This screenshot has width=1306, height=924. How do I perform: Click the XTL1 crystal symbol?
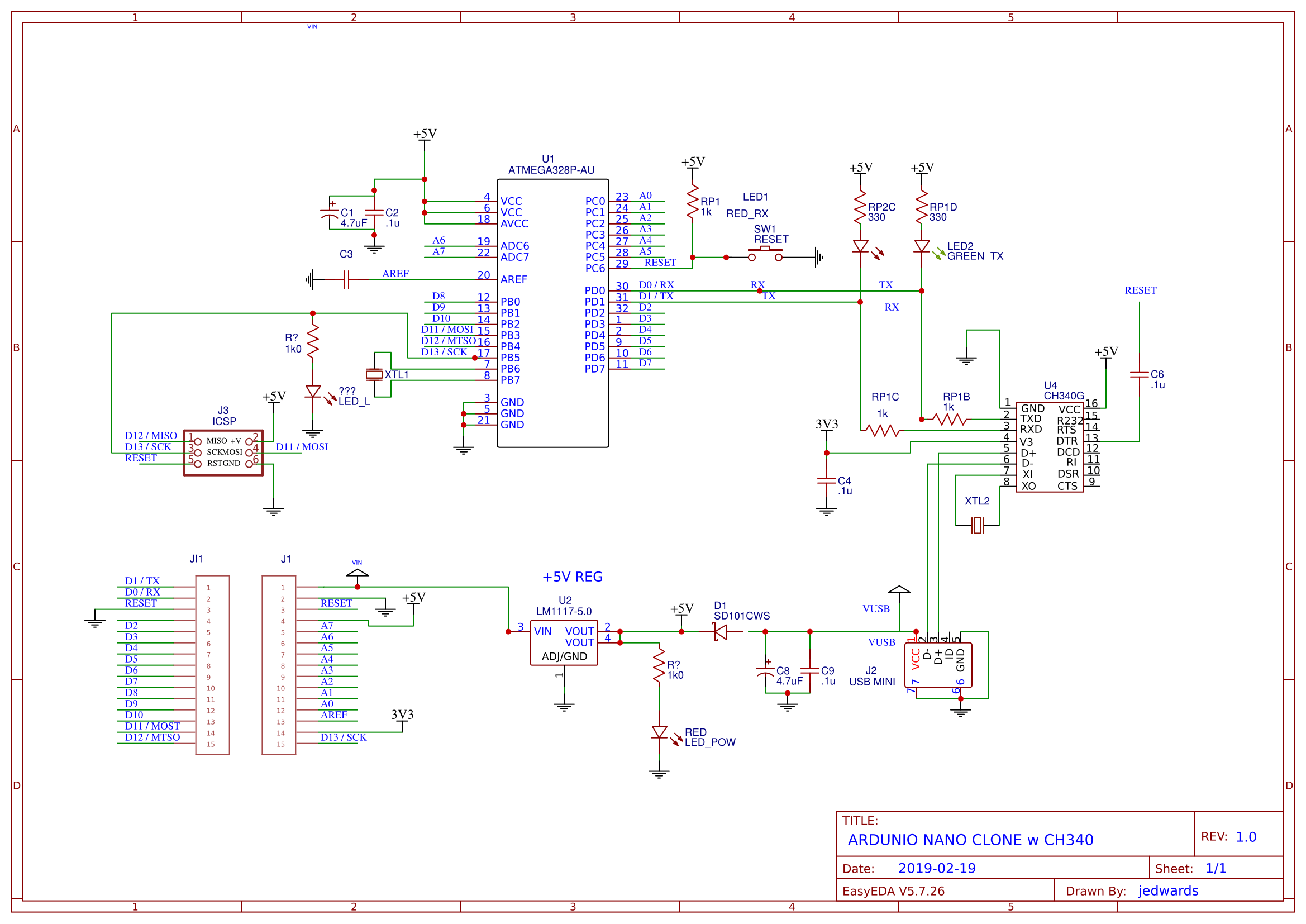point(375,375)
